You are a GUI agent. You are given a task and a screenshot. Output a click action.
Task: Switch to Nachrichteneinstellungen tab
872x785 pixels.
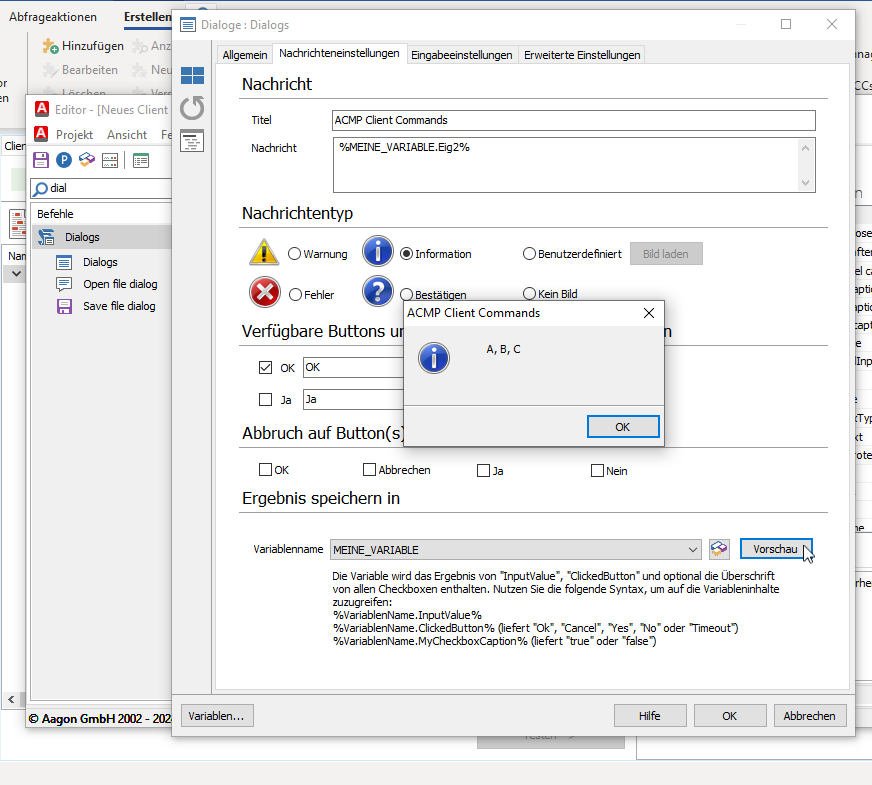(339, 53)
